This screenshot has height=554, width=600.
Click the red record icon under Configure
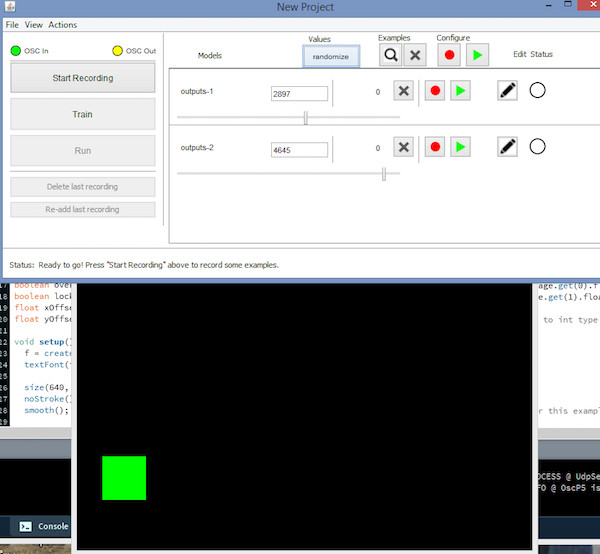click(450, 56)
